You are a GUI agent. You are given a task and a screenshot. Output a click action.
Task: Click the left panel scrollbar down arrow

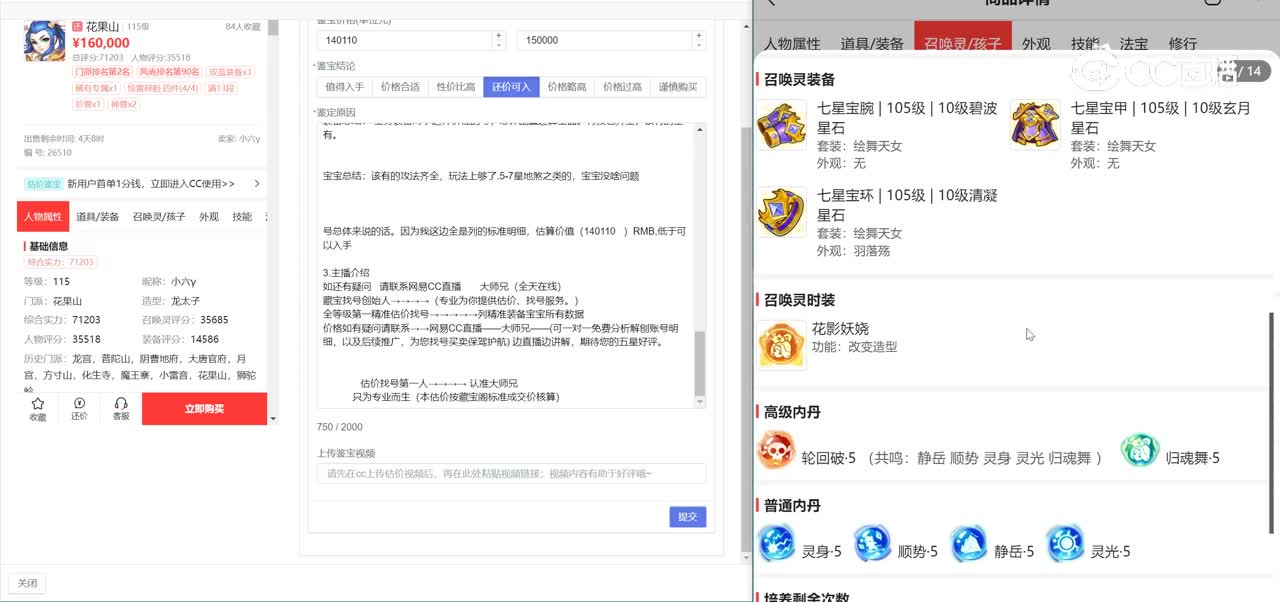273,419
